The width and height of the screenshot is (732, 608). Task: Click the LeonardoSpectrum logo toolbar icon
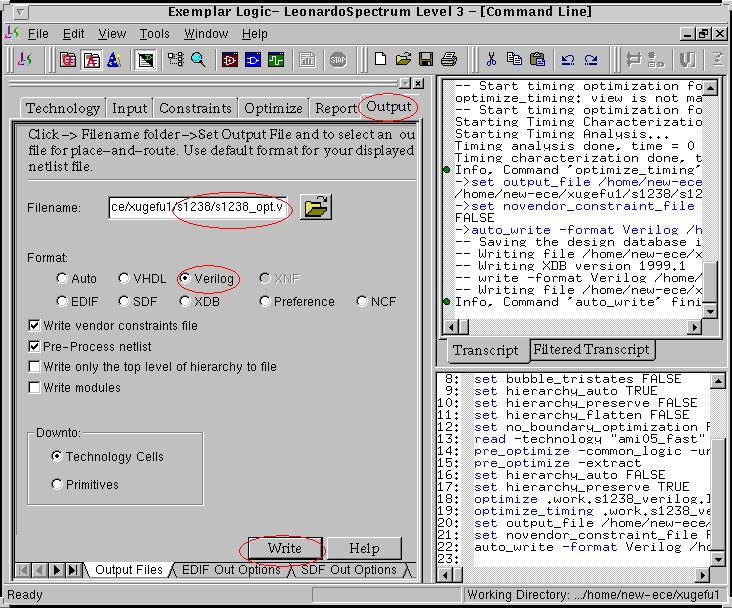(x=25, y=60)
